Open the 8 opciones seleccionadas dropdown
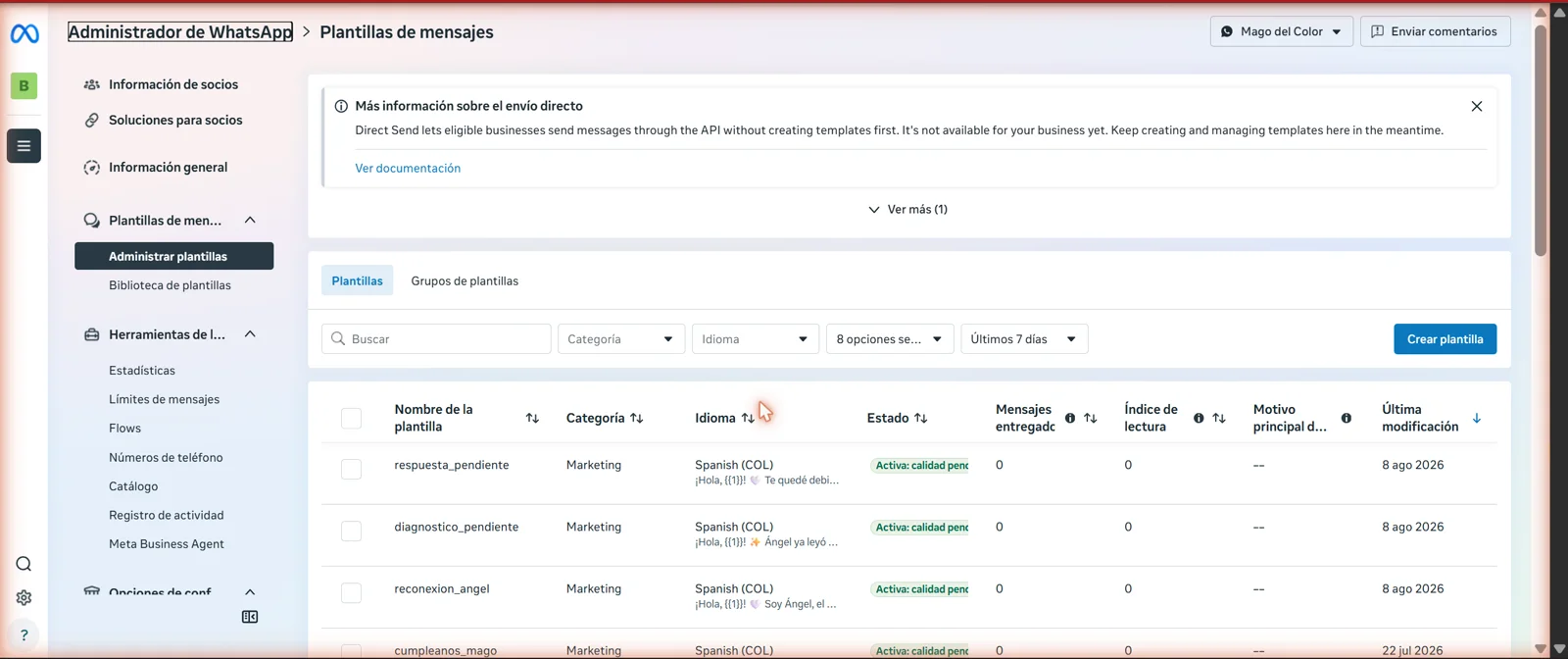Viewport: 1568px width, 659px height. click(x=890, y=339)
